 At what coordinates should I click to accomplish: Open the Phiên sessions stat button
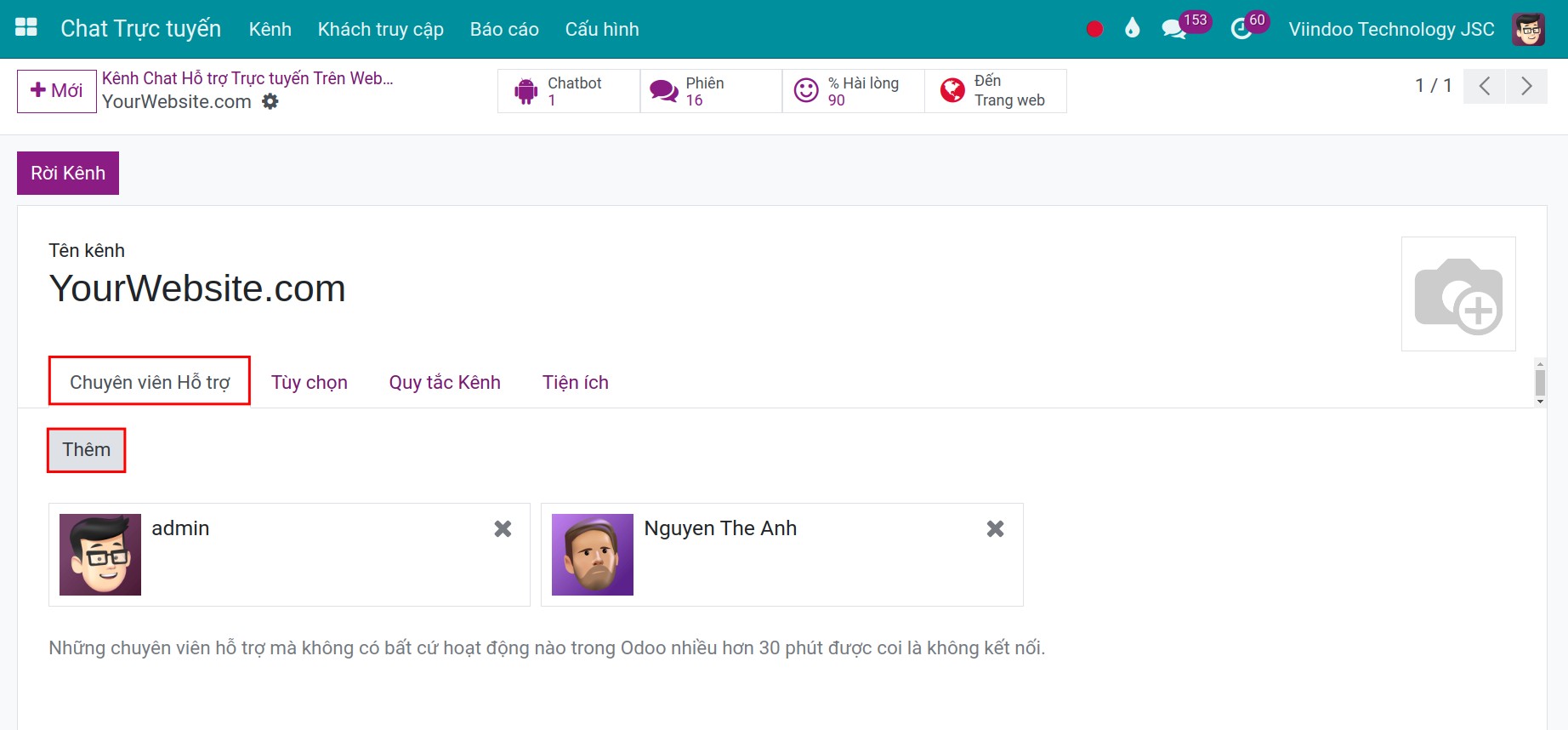[x=711, y=91]
